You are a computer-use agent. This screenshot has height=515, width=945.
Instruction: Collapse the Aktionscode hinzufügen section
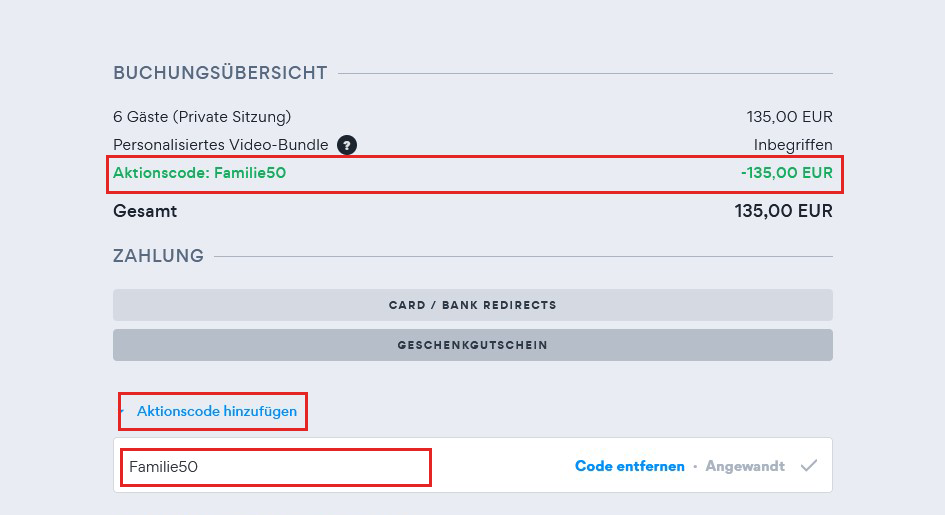[x=216, y=411]
